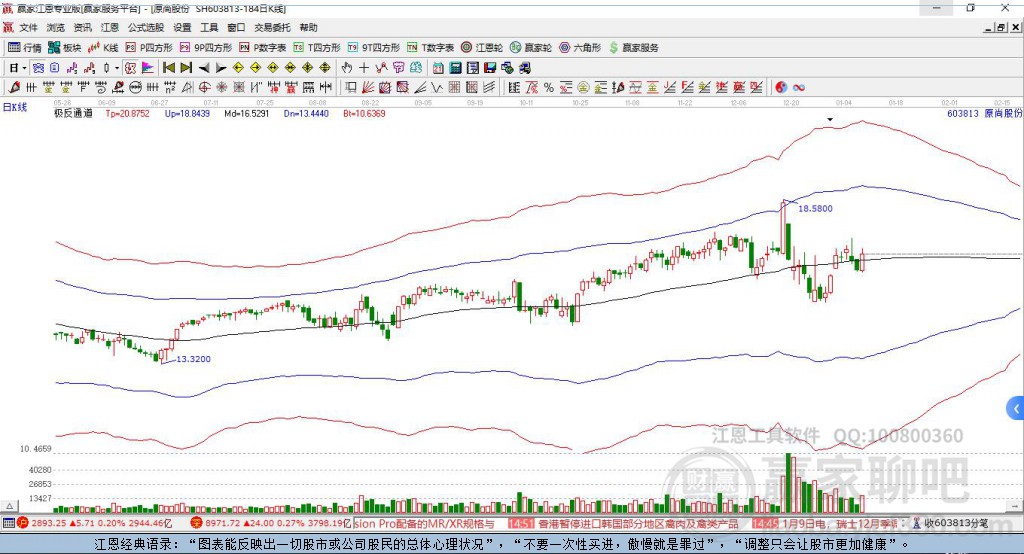Click the 极反通道 indicator label

click(x=73, y=114)
